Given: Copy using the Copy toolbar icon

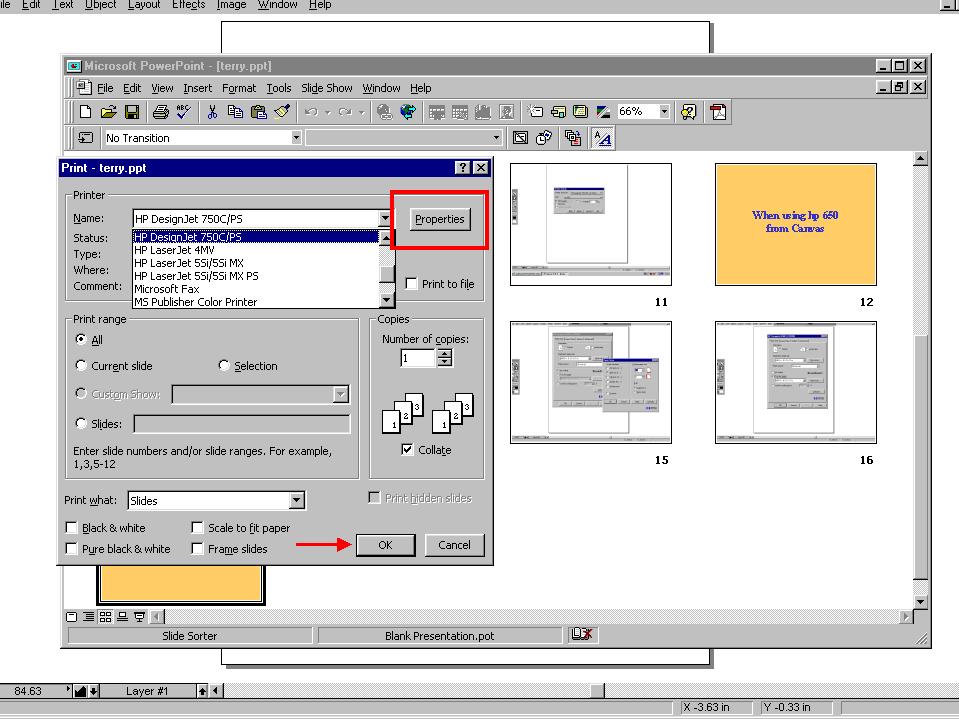Looking at the screenshot, I should coord(235,112).
